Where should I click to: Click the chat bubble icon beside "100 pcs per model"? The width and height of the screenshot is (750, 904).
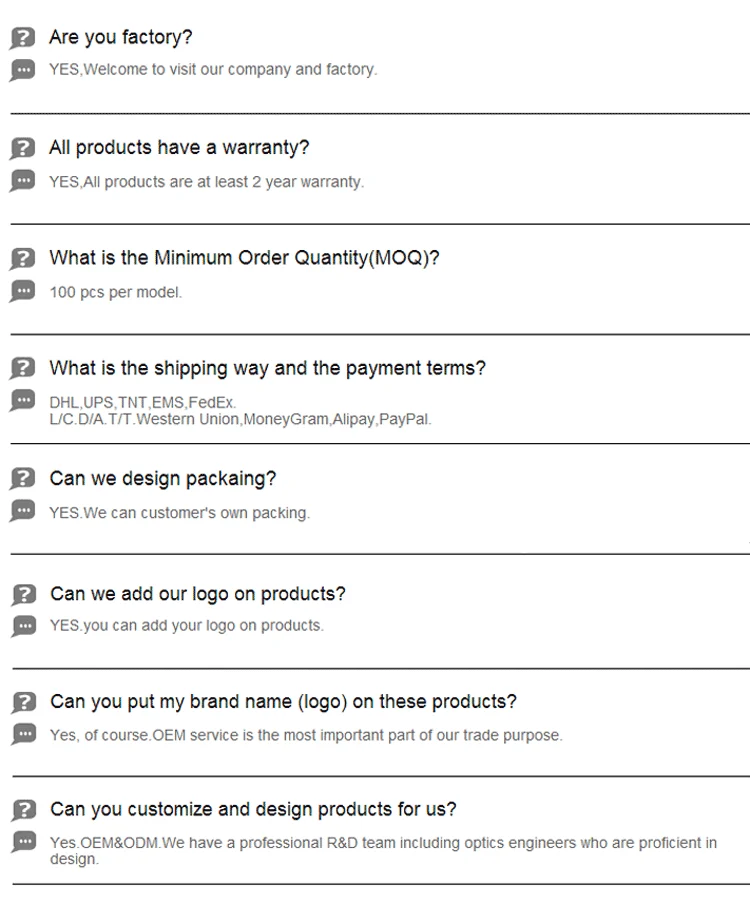tap(22, 291)
